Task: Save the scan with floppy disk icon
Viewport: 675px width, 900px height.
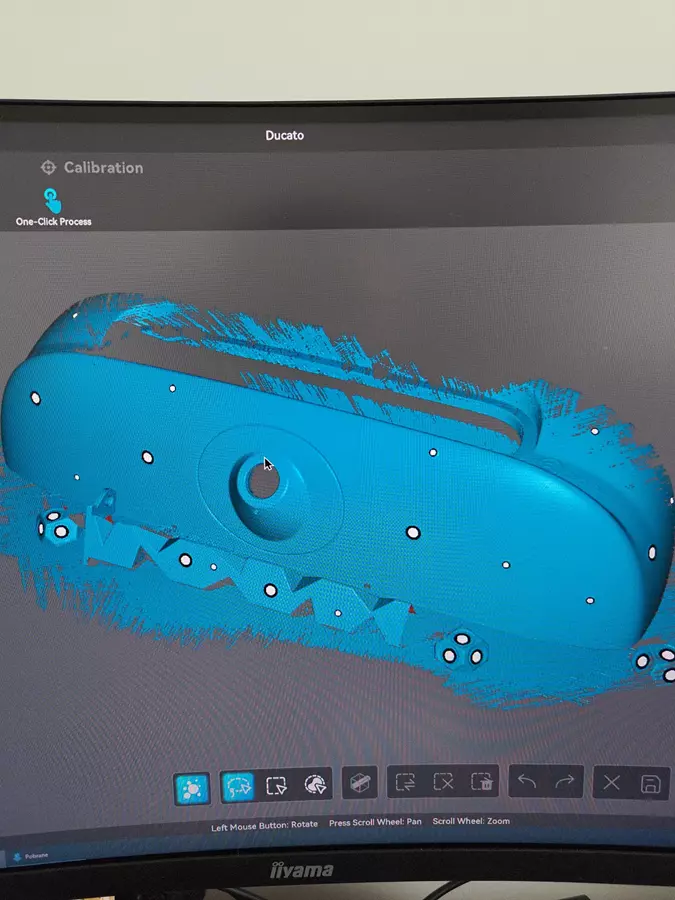Action: [650, 784]
